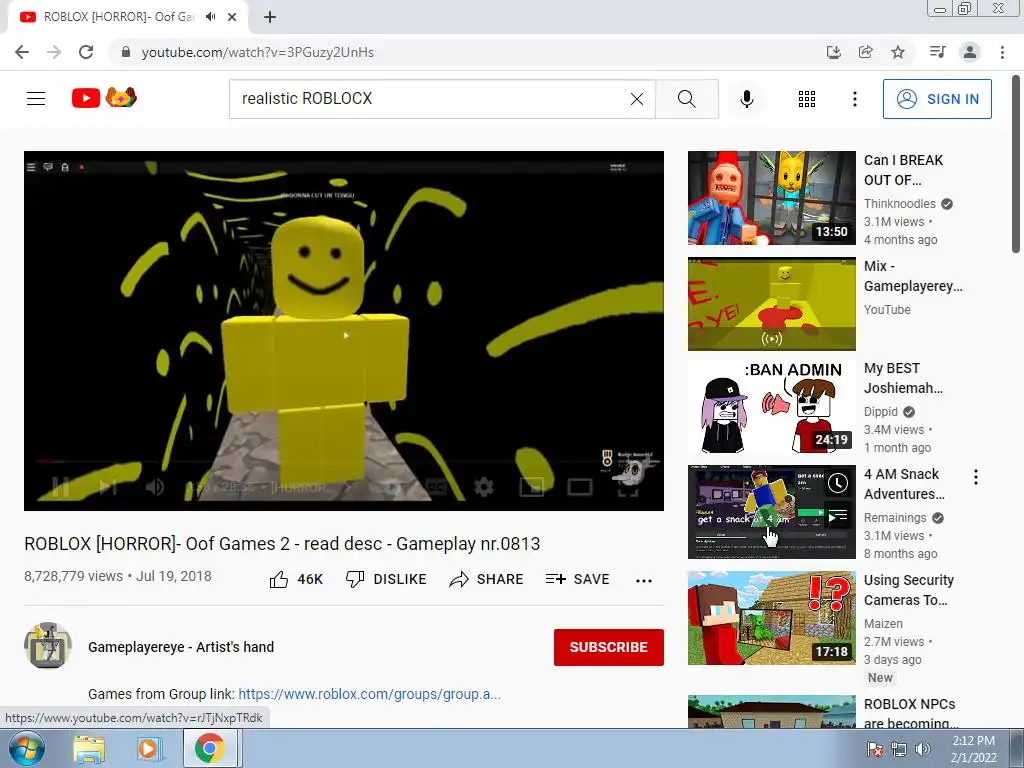
Task: Open My BEST Joshiemah video title
Action: pyautogui.click(x=903, y=378)
